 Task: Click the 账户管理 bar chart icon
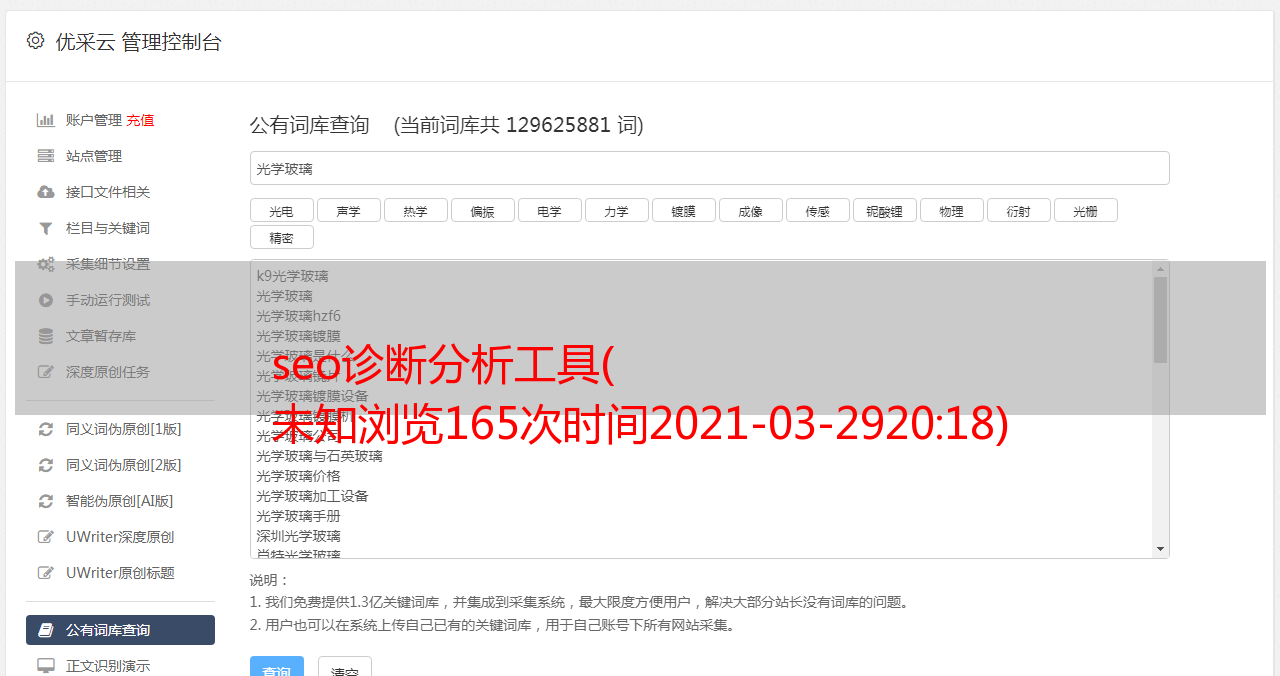(x=46, y=120)
